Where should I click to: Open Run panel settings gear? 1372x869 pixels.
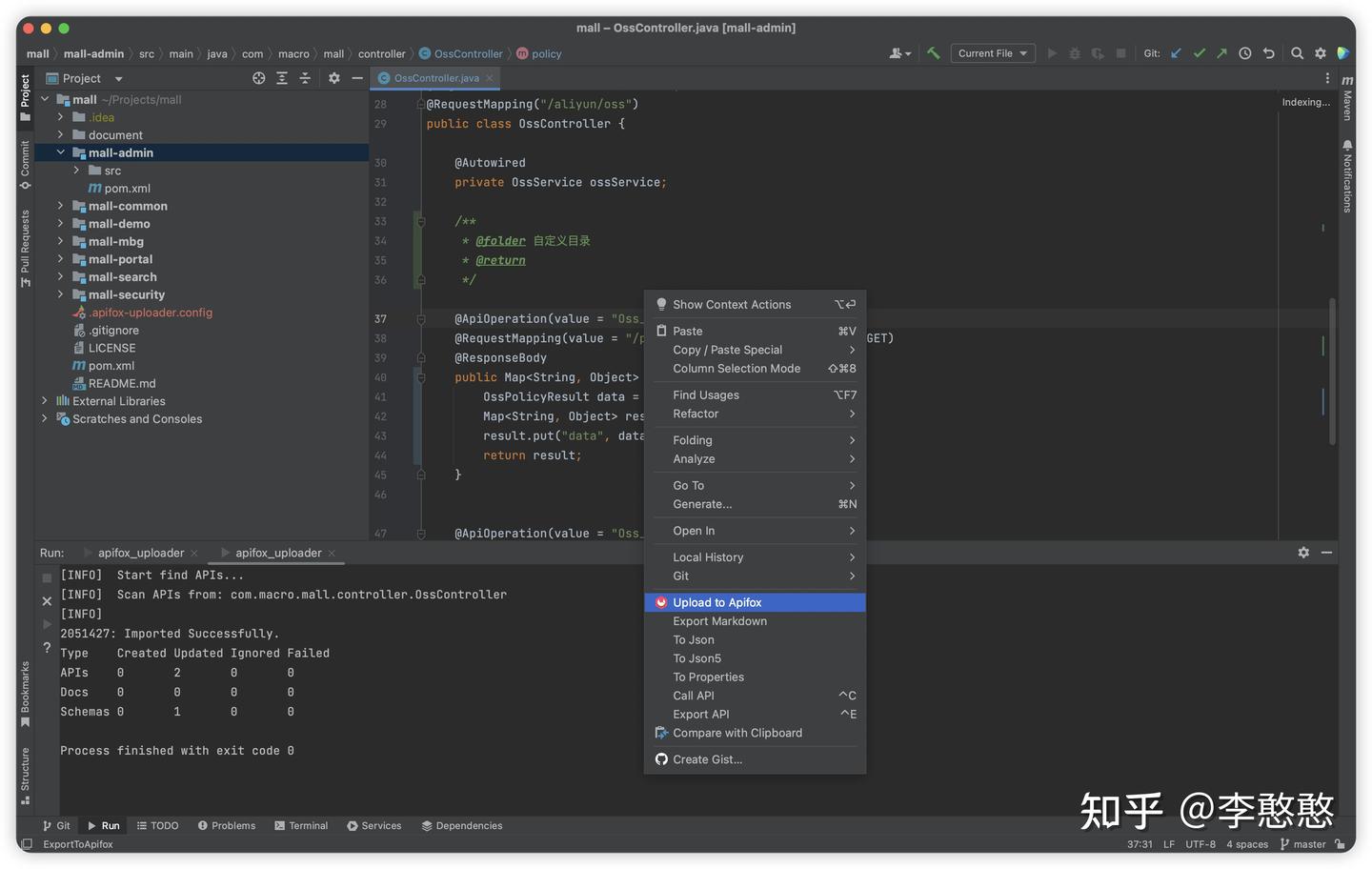pyautogui.click(x=1303, y=553)
